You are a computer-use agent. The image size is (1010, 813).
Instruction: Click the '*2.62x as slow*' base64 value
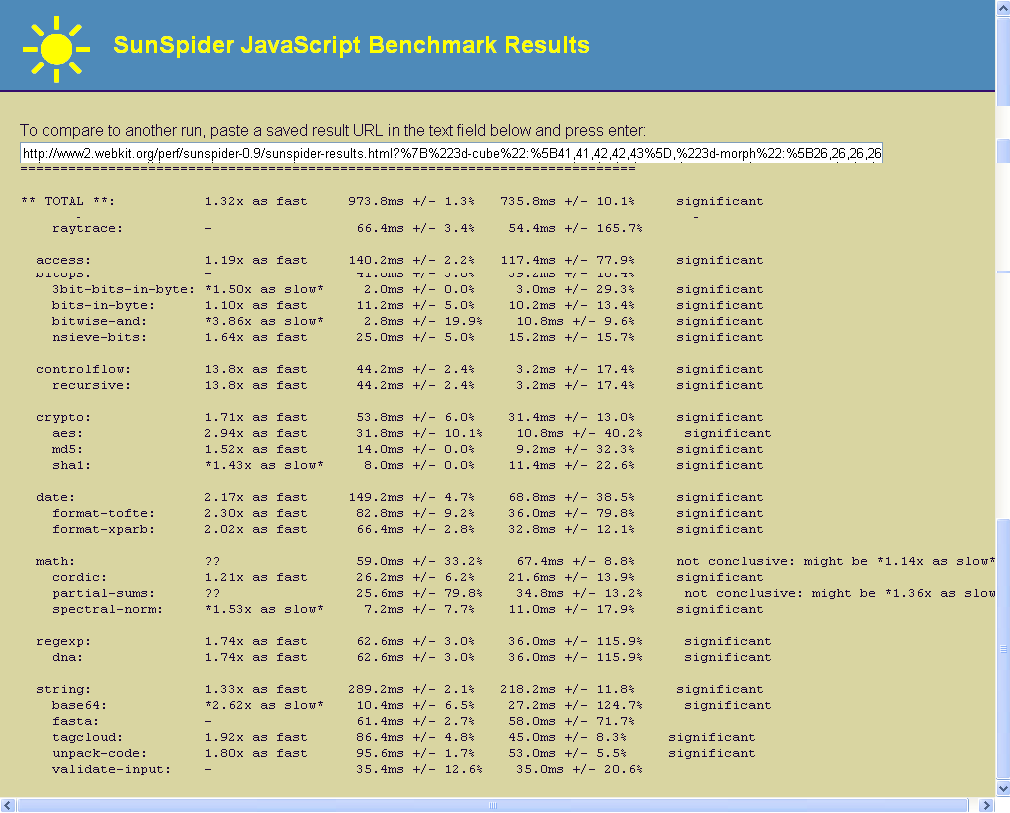264,706
